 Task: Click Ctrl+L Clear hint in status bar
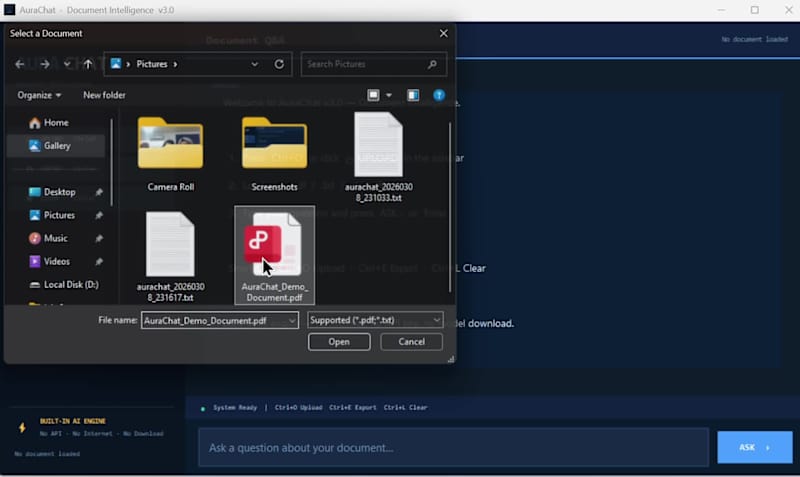(x=406, y=408)
